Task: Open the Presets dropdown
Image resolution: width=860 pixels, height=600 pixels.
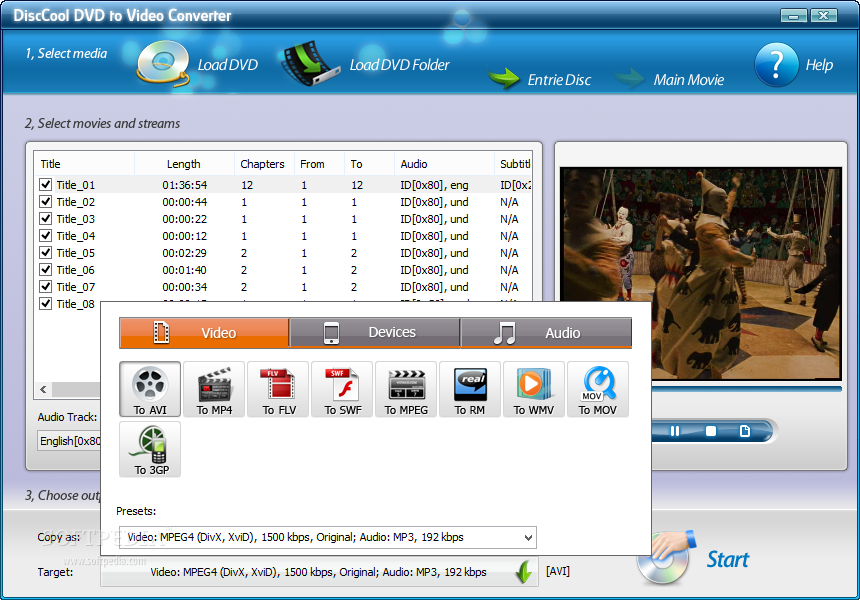Action: coord(327,537)
